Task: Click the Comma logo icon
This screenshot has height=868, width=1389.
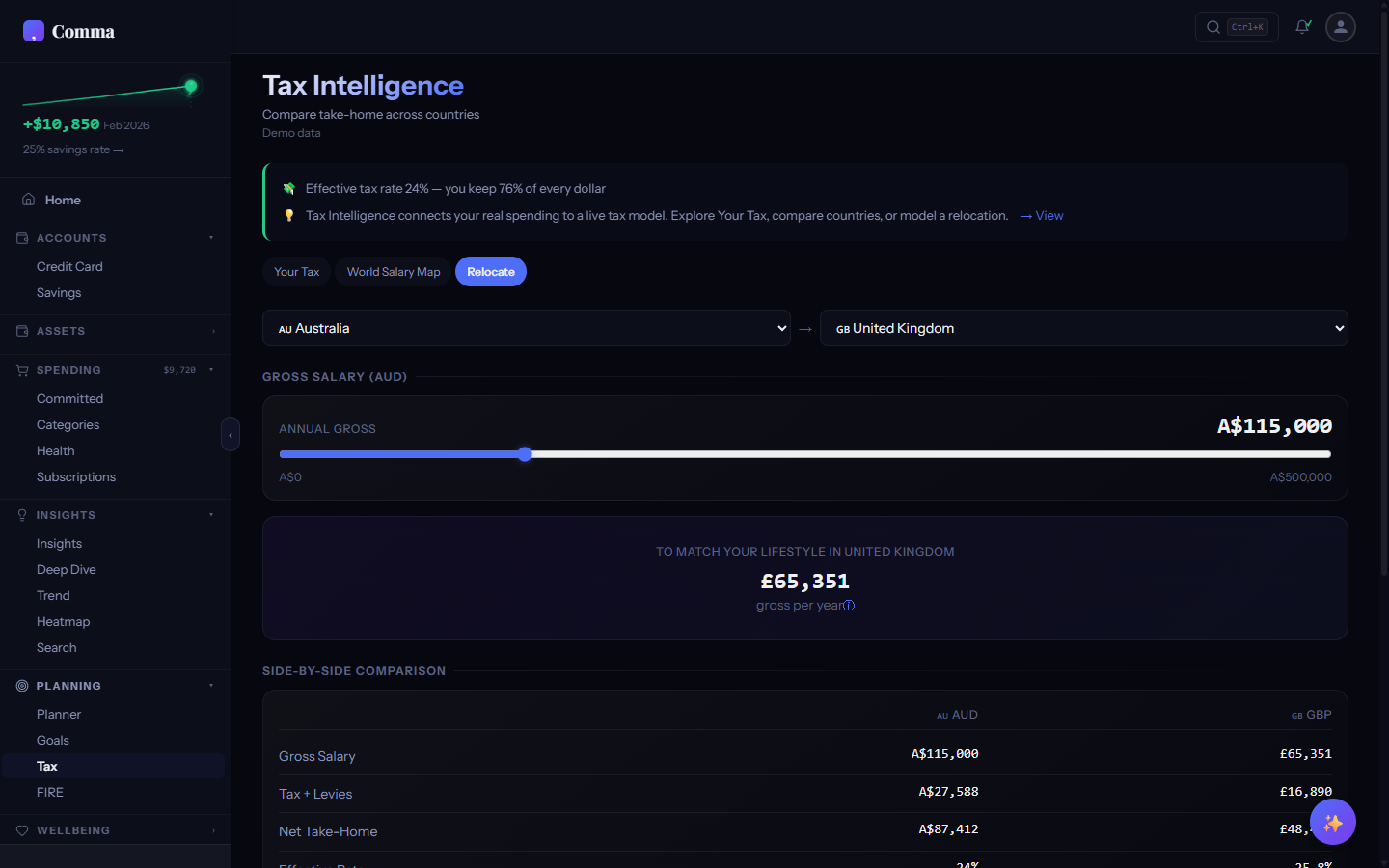Action: [34, 32]
